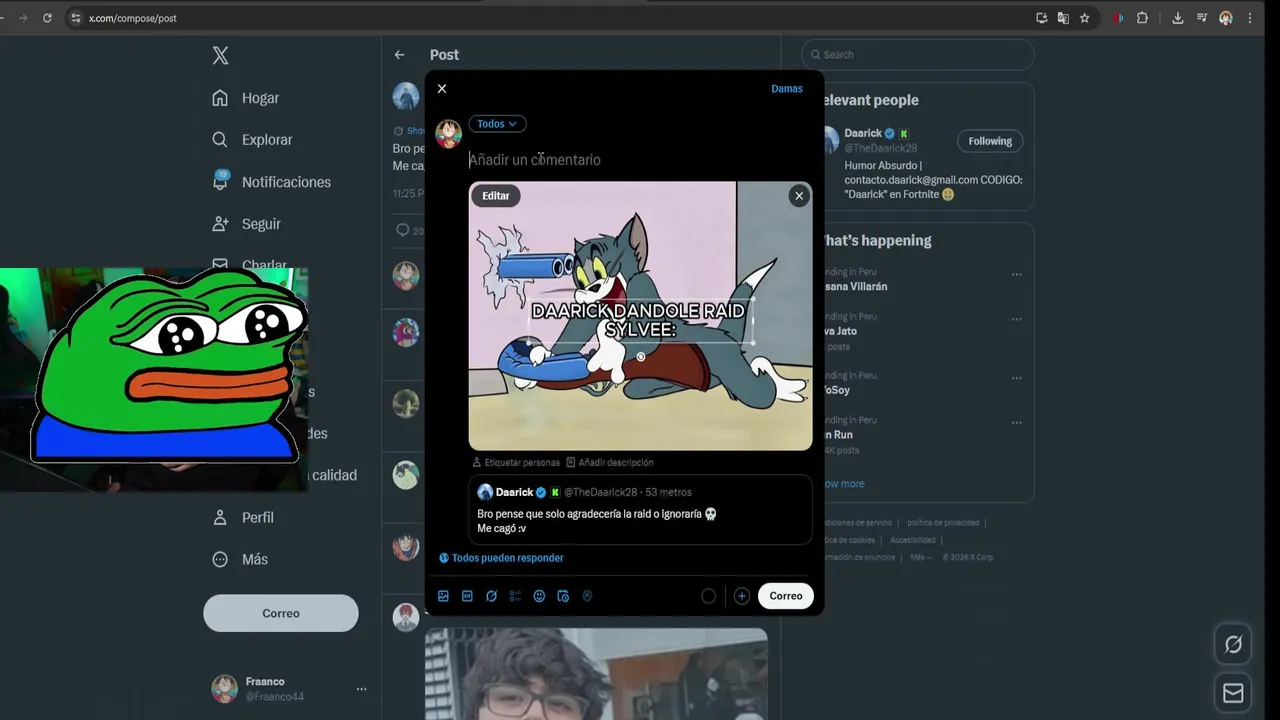Screen dimensions: 1280x720
Task: Open more options for the Jato trend
Action: coord(1016,319)
